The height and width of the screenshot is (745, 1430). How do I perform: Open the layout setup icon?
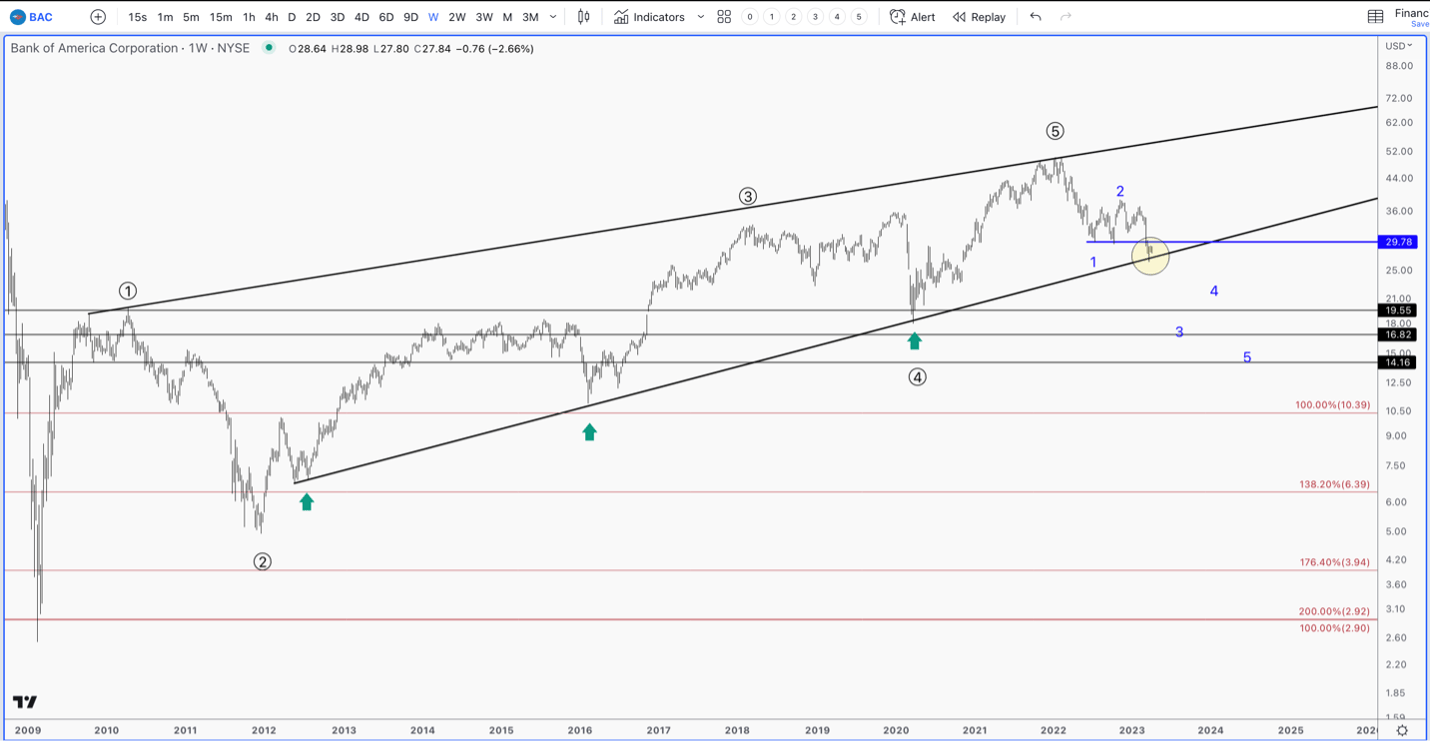tap(1376, 17)
